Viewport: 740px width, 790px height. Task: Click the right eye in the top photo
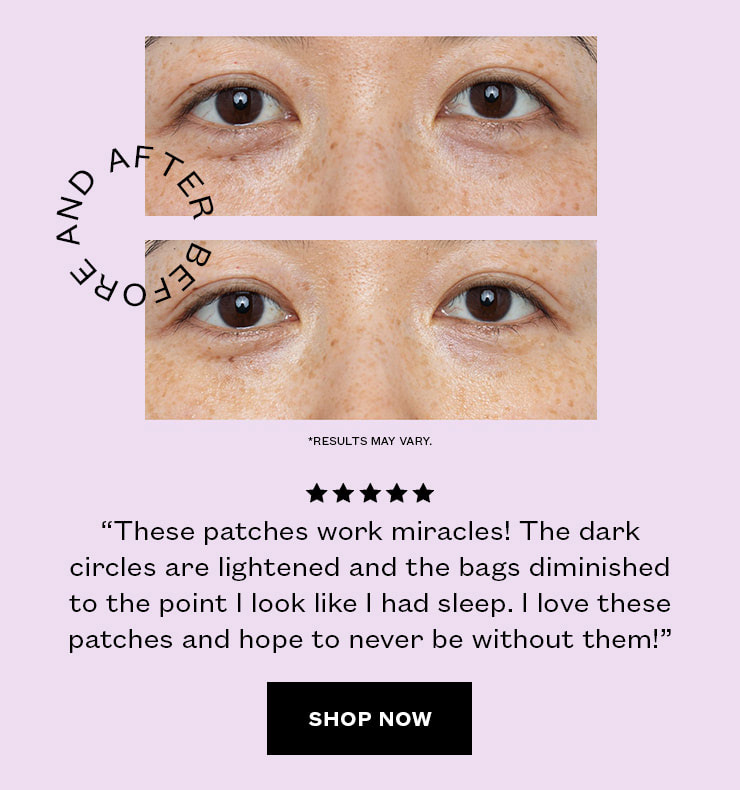pyautogui.click(x=493, y=100)
